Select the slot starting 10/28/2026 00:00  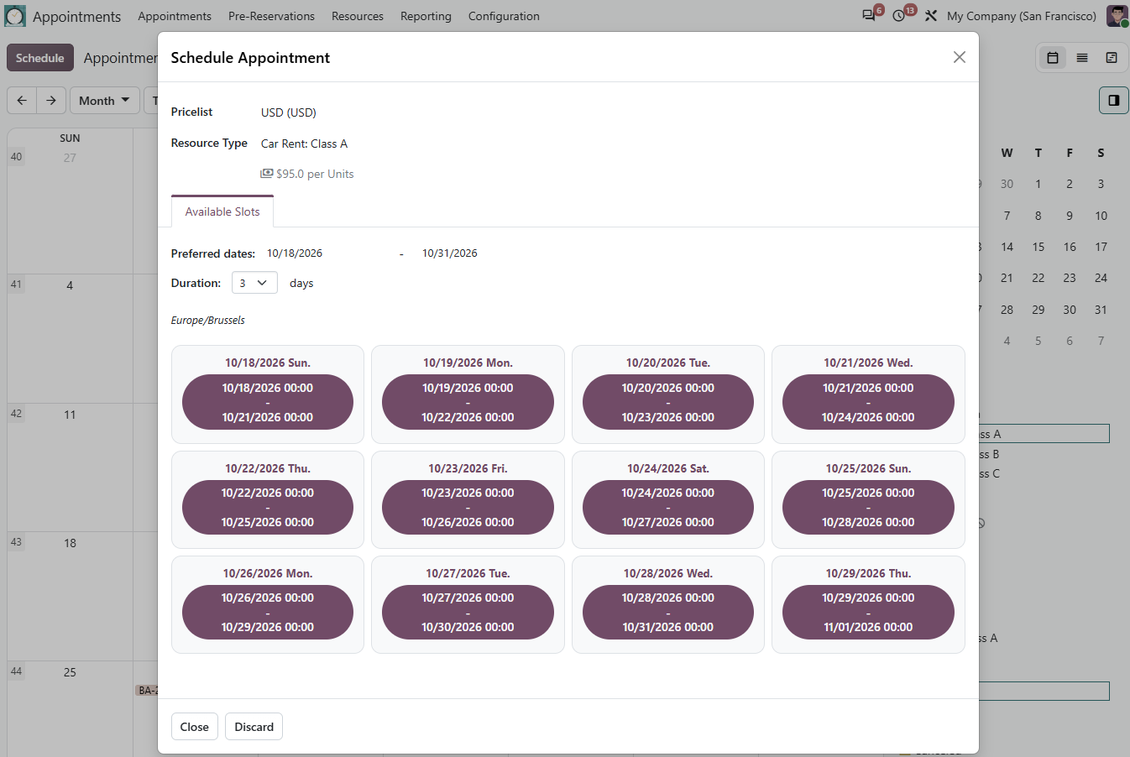[668, 612]
